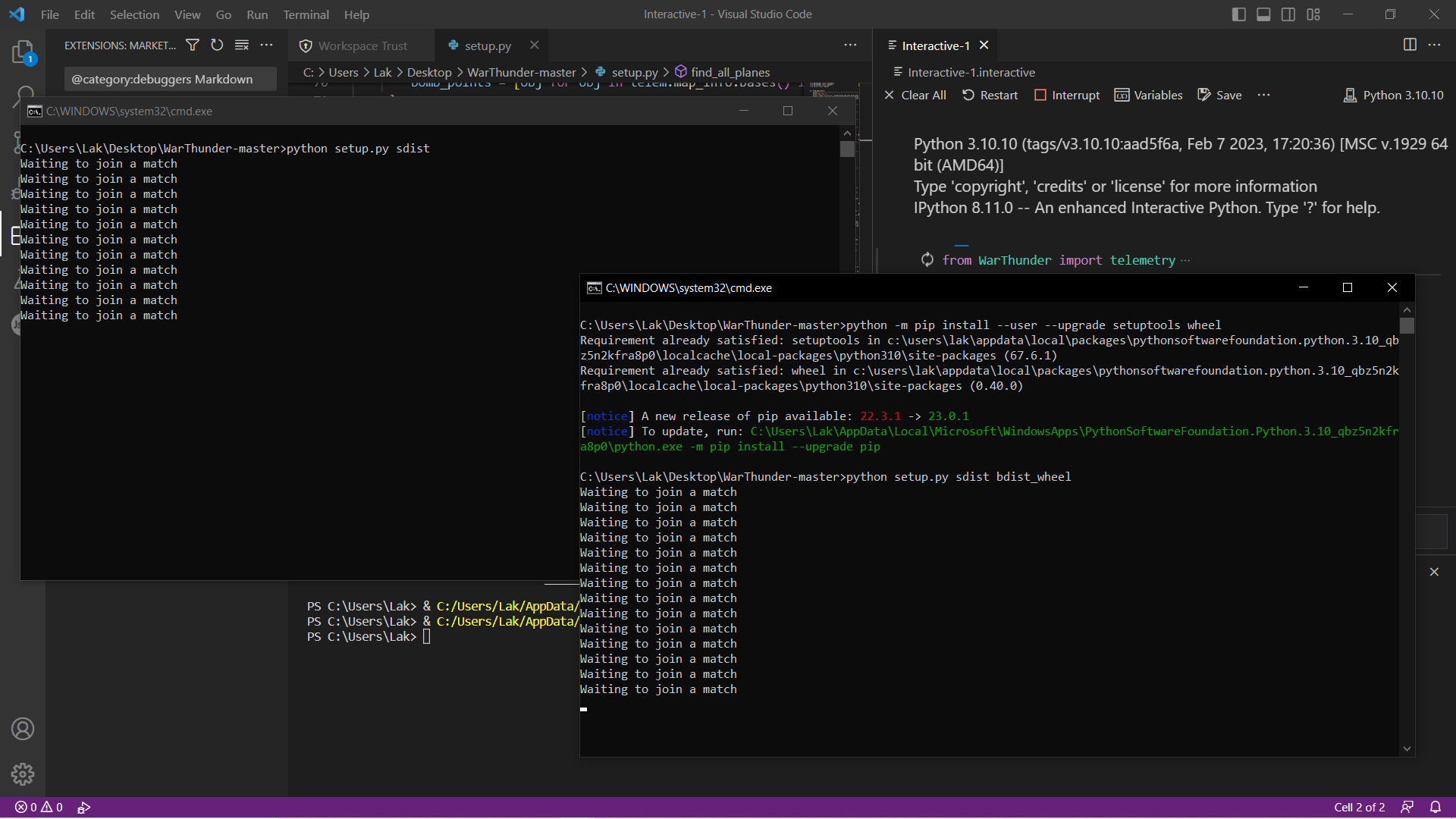Open more actions menu in Interactive toolbar
The width and height of the screenshot is (1456, 819).
coord(1263,95)
